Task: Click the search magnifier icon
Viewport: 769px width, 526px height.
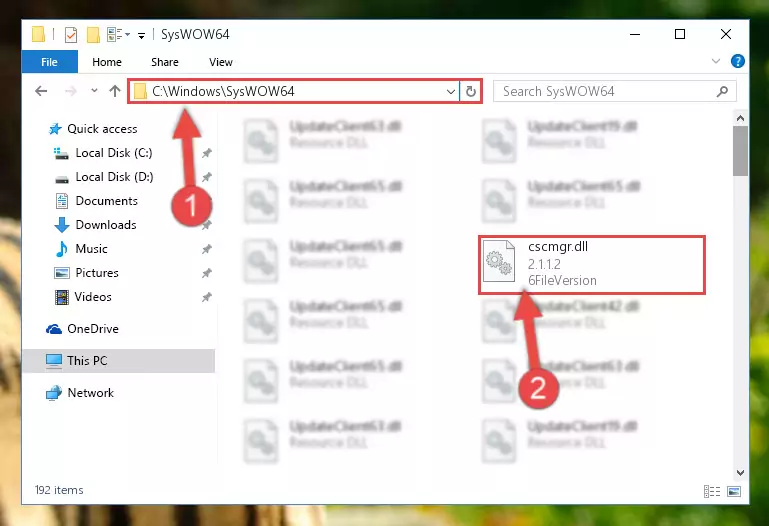Action: pyautogui.click(x=722, y=91)
